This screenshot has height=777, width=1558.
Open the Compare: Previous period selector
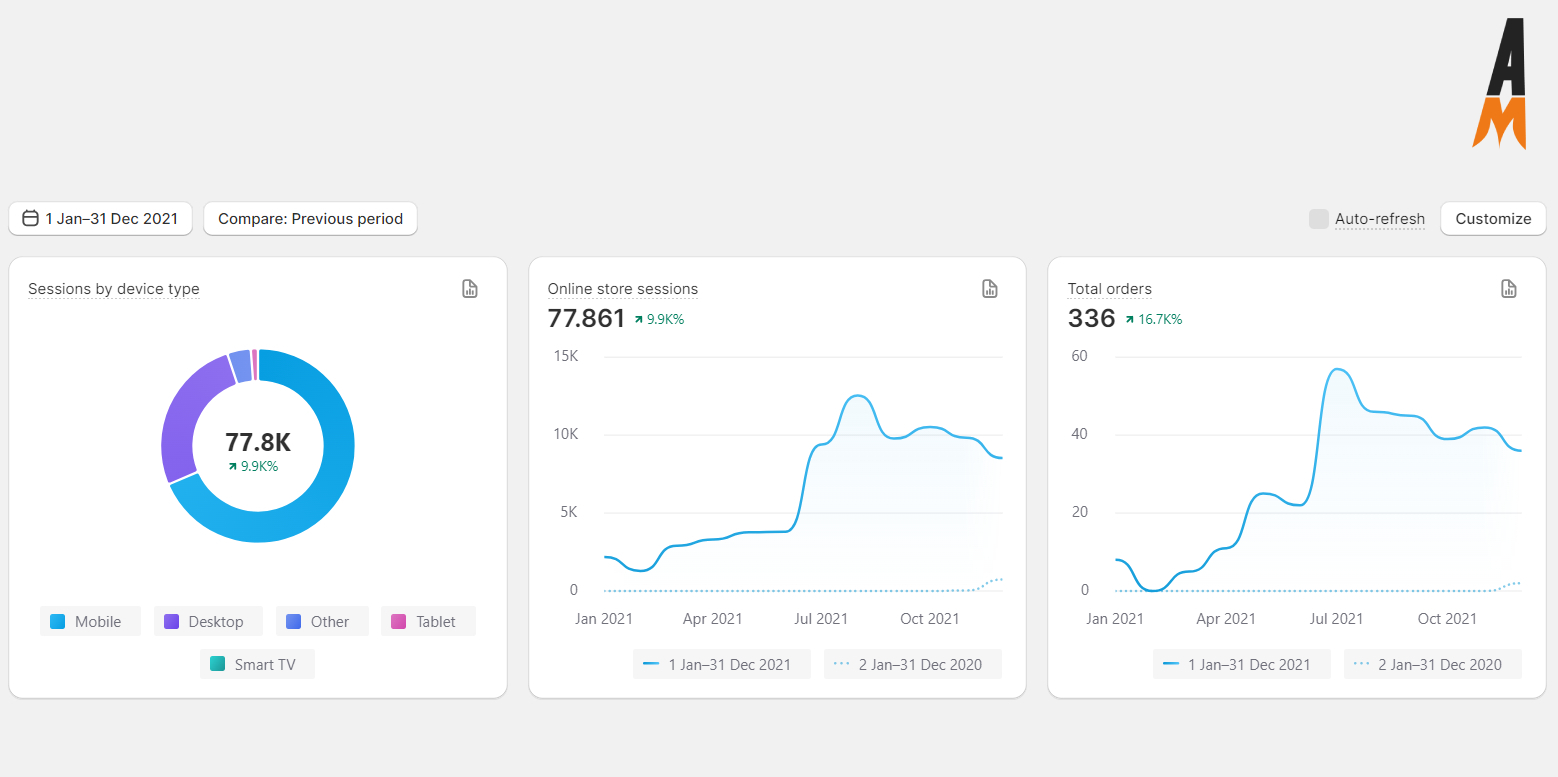(310, 218)
